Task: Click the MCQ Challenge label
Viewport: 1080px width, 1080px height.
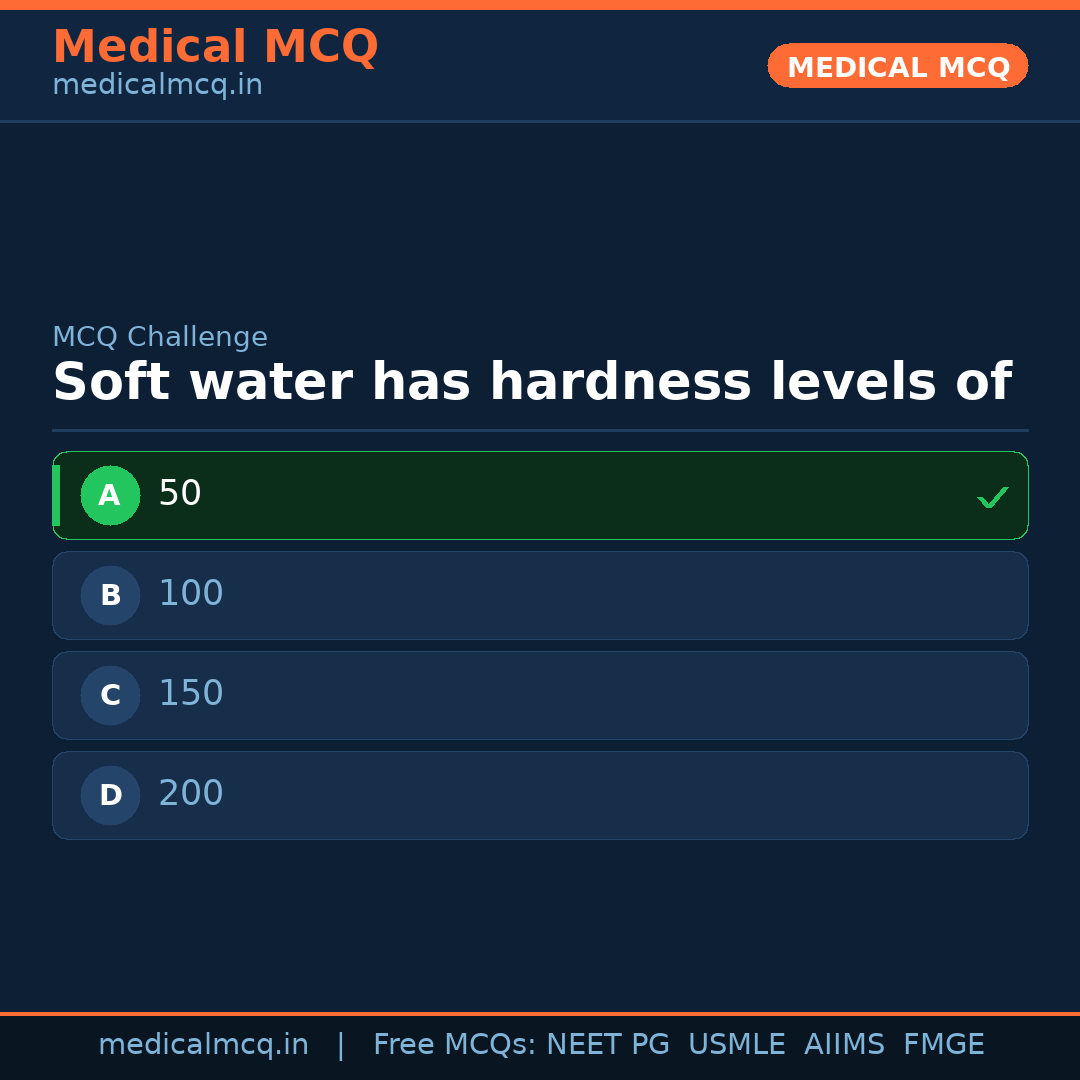Action: point(160,338)
